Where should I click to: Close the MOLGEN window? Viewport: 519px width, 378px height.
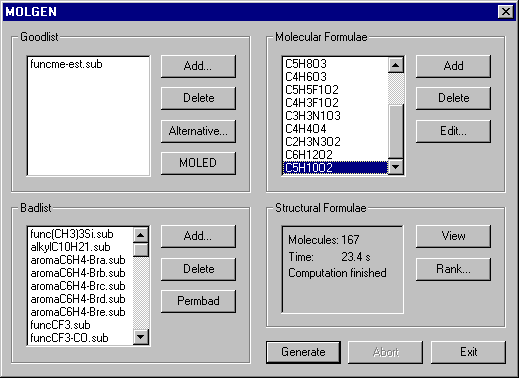(506, 12)
